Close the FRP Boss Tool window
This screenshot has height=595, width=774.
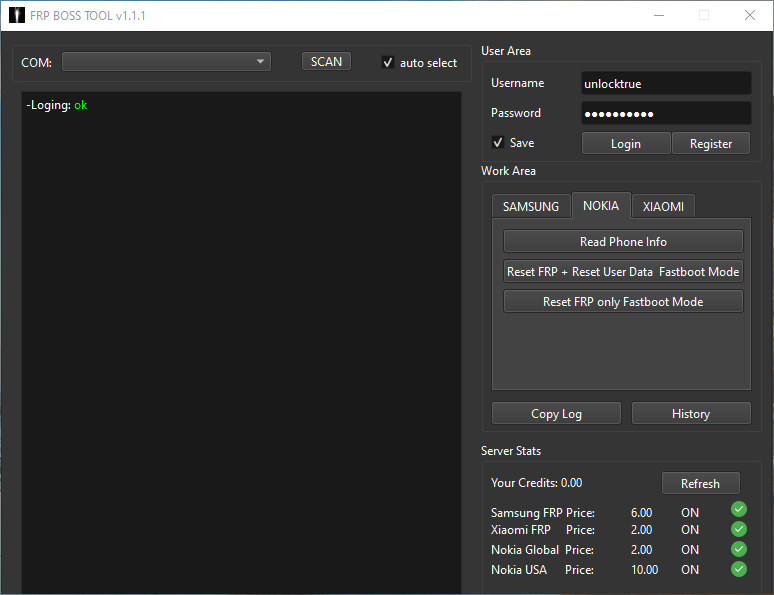(750, 16)
